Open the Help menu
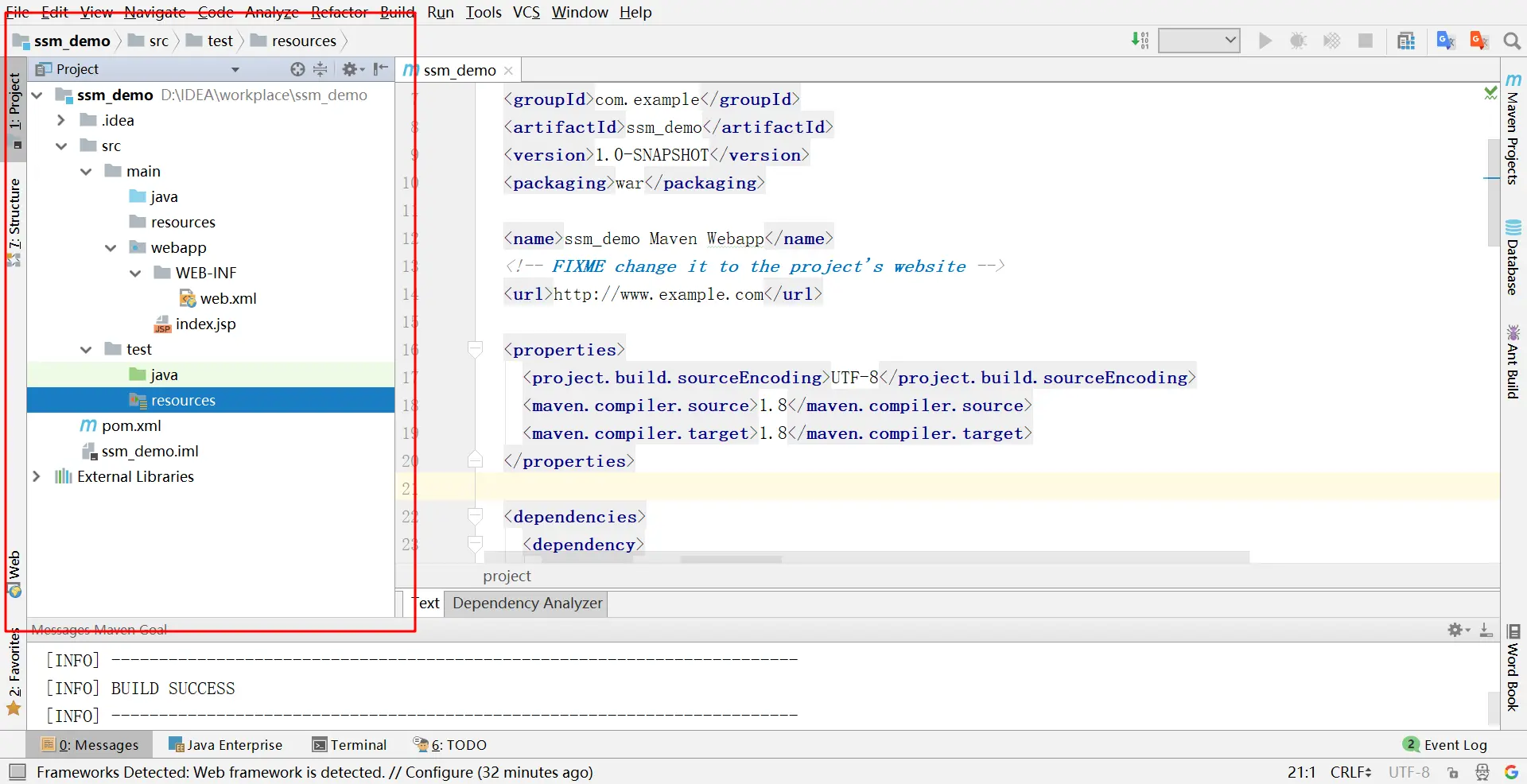1527x784 pixels. pos(635,12)
